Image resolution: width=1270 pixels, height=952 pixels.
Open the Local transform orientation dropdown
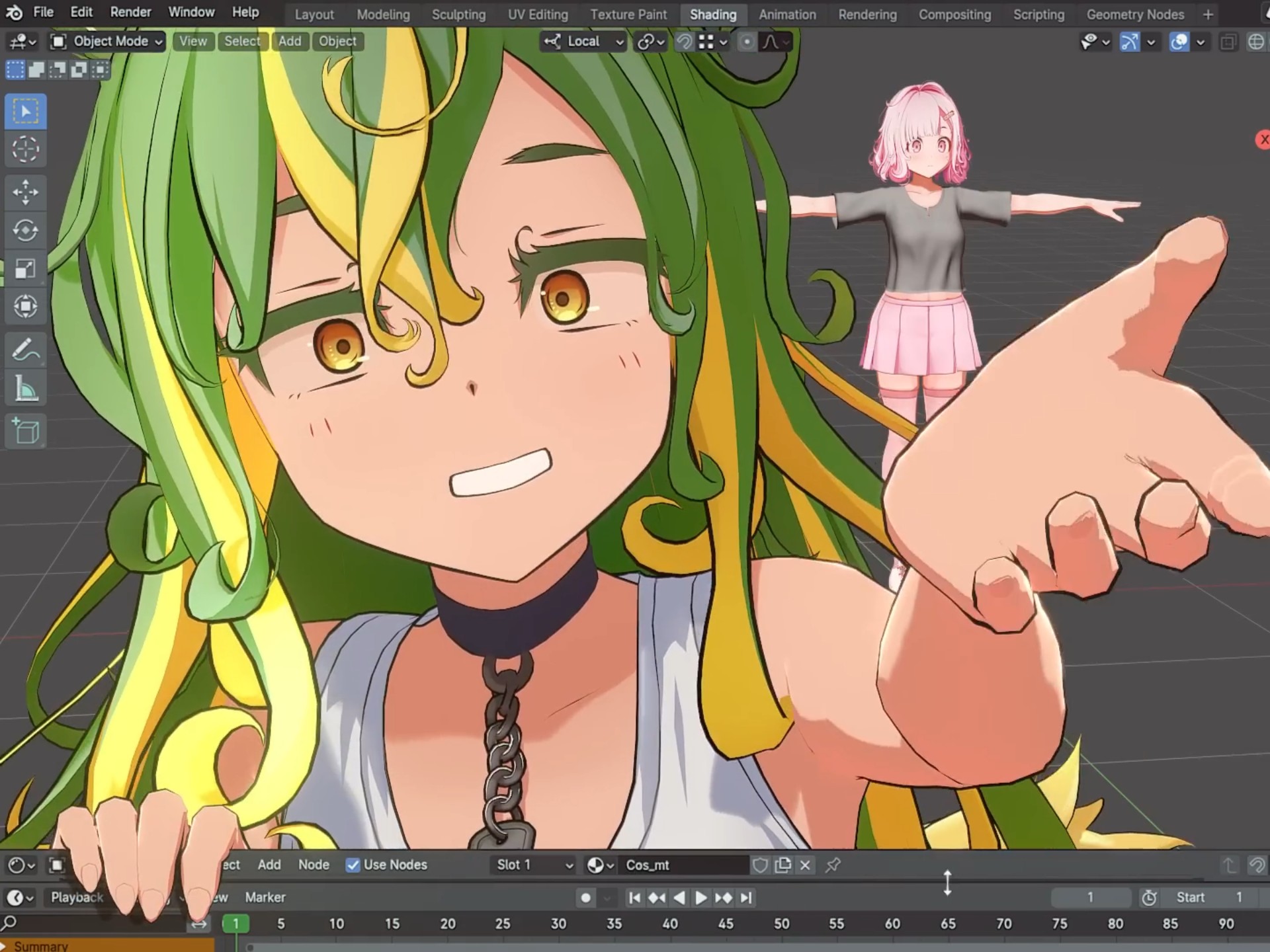click(x=583, y=42)
